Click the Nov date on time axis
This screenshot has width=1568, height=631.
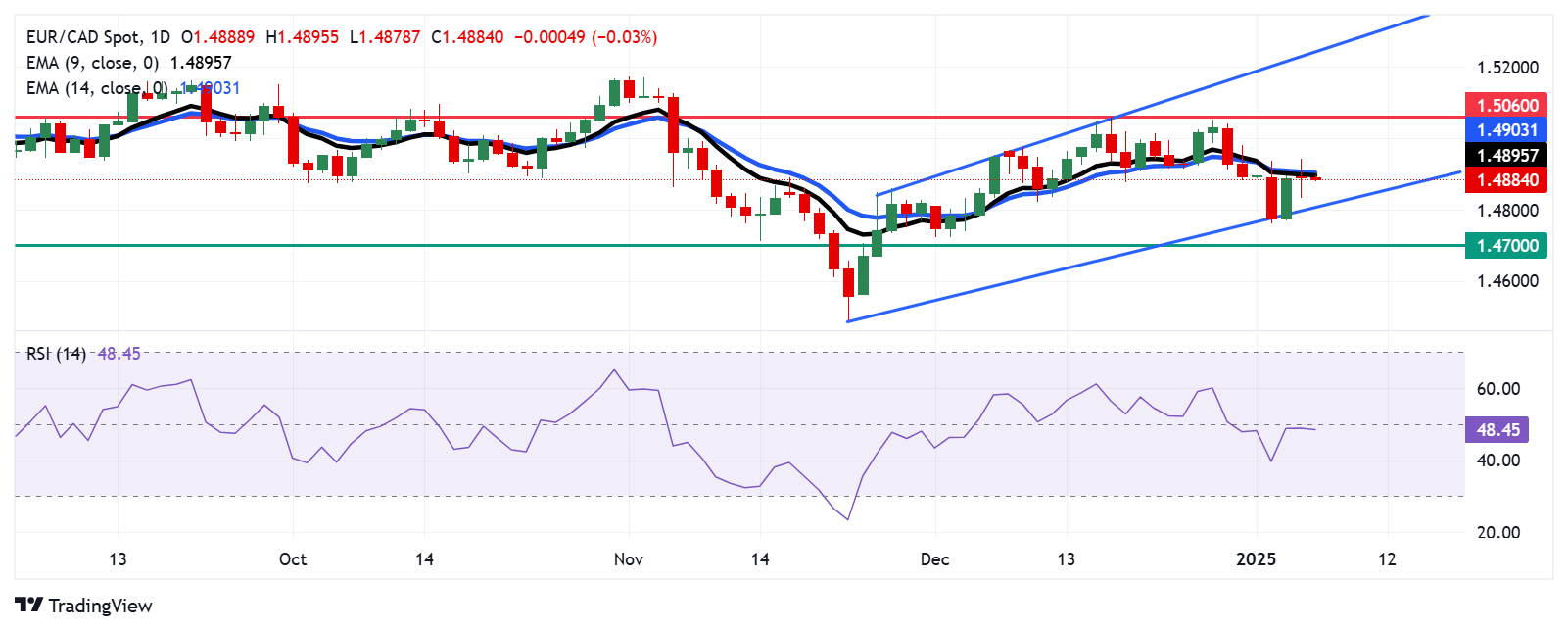click(628, 559)
